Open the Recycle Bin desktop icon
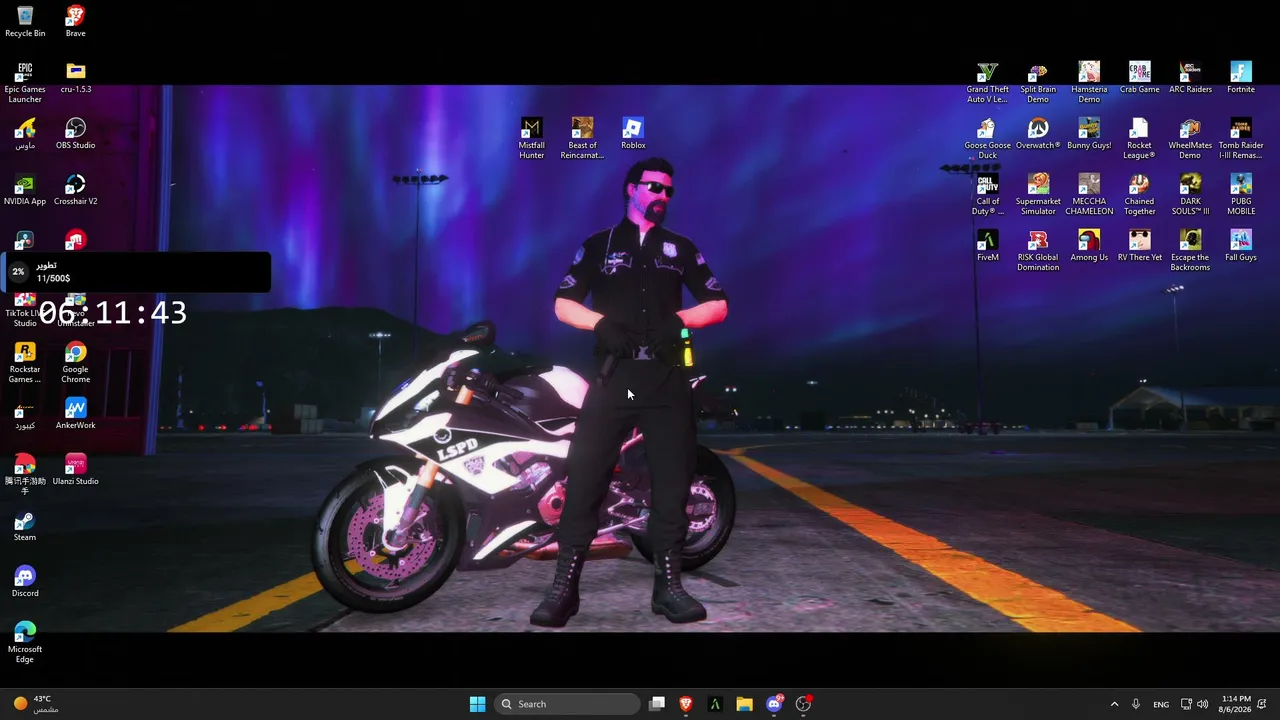This screenshot has width=1280, height=720. [25, 21]
